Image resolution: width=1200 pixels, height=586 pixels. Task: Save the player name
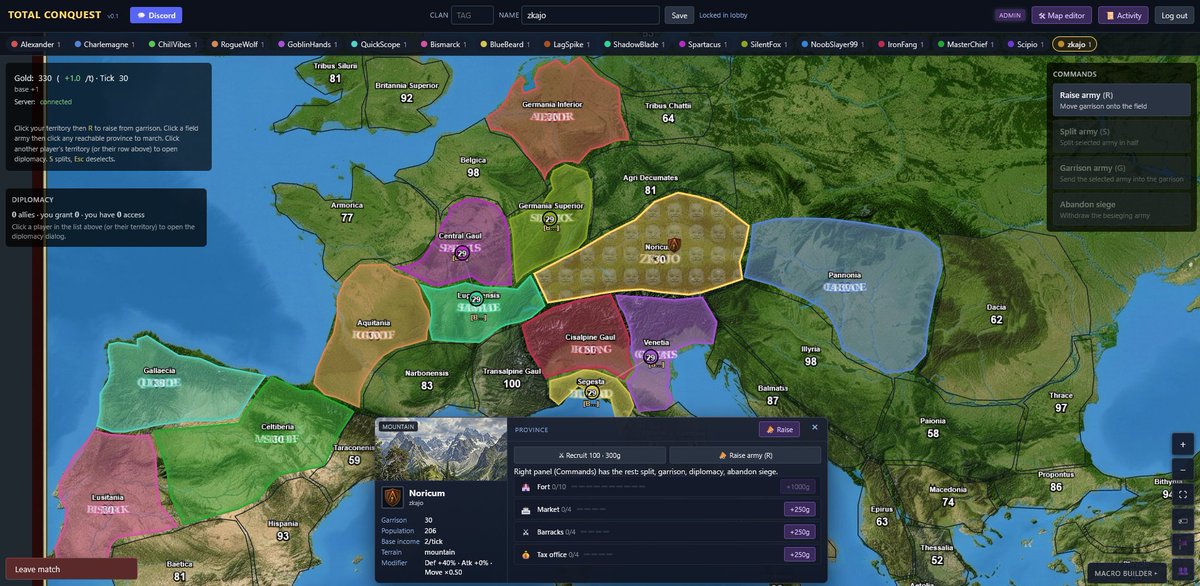[679, 15]
